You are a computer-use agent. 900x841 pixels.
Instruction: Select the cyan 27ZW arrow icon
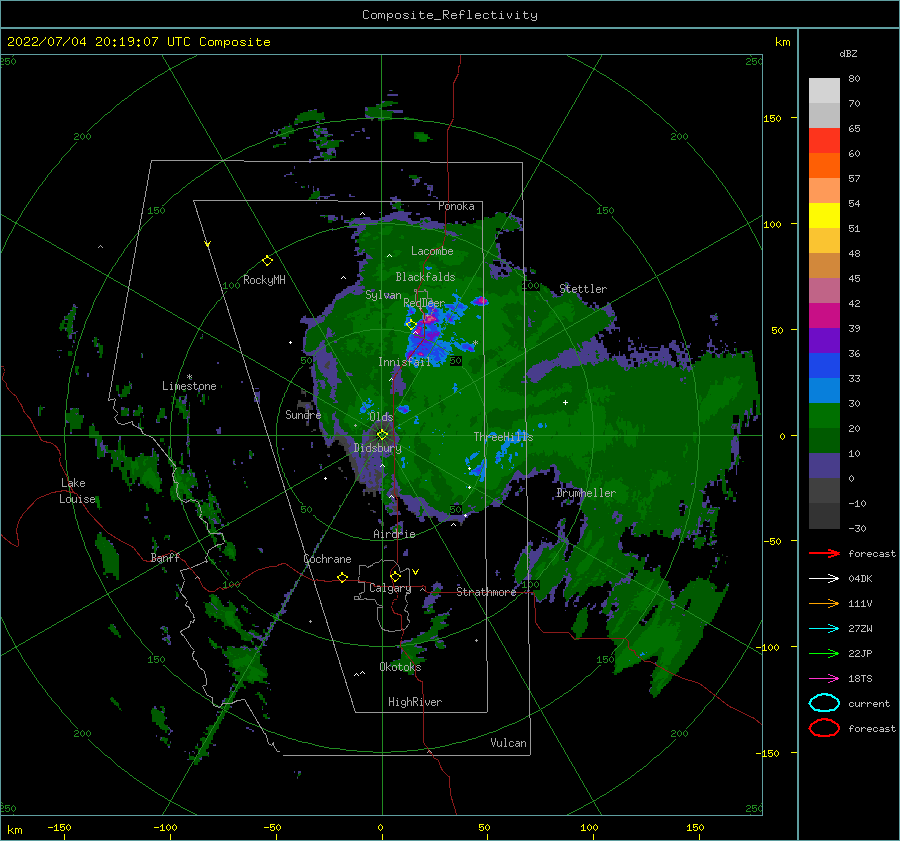point(824,629)
